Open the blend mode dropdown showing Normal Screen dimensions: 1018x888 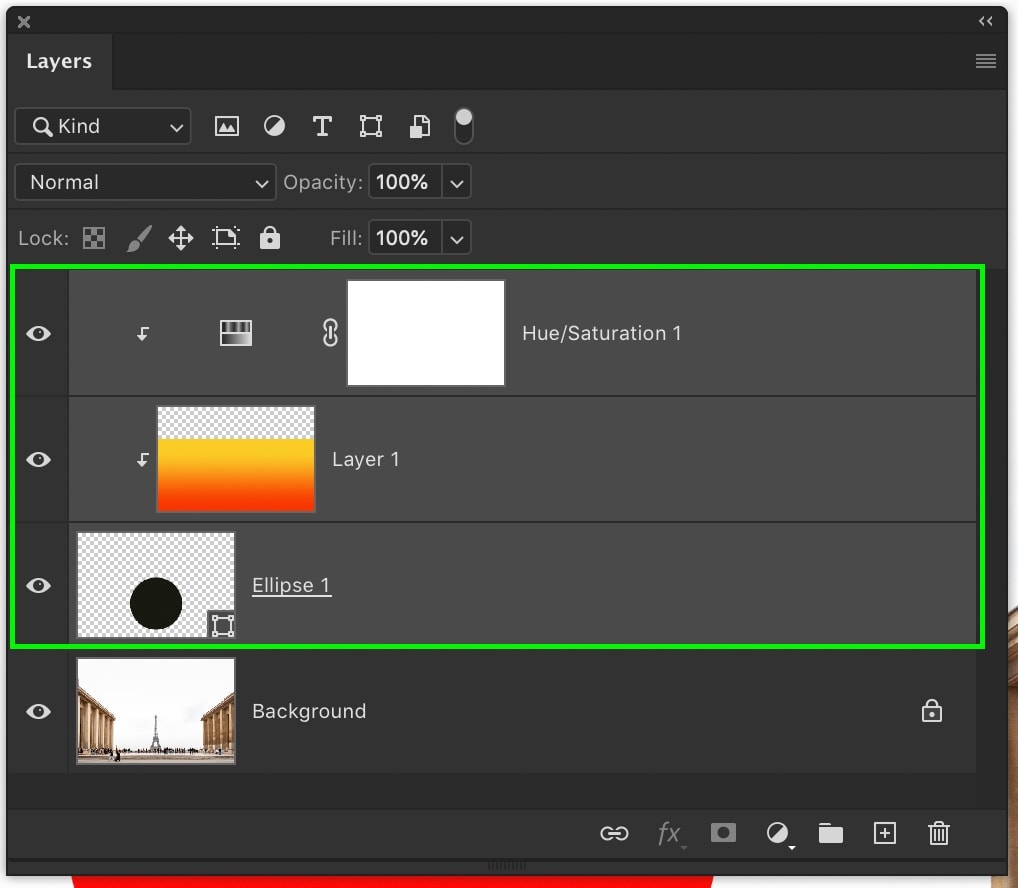pyautogui.click(x=144, y=182)
